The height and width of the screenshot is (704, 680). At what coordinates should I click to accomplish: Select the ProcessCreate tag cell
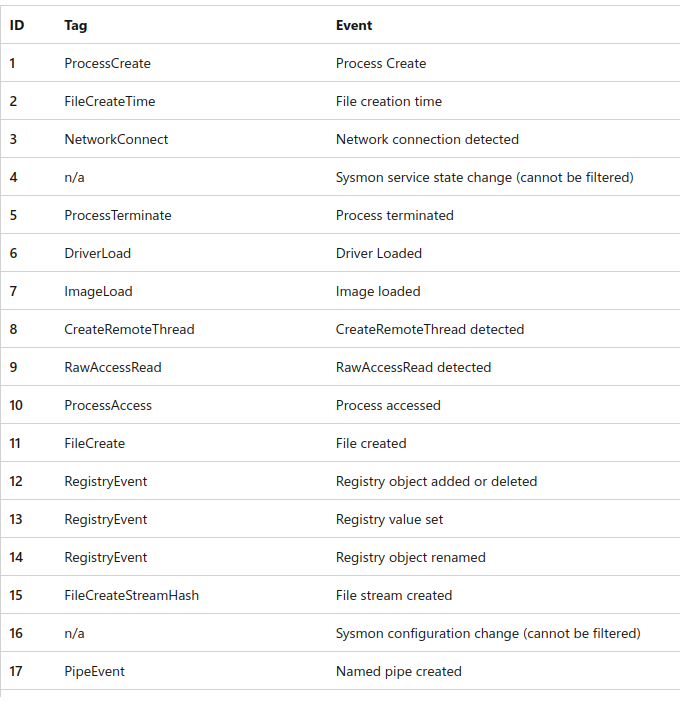pos(107,63)
